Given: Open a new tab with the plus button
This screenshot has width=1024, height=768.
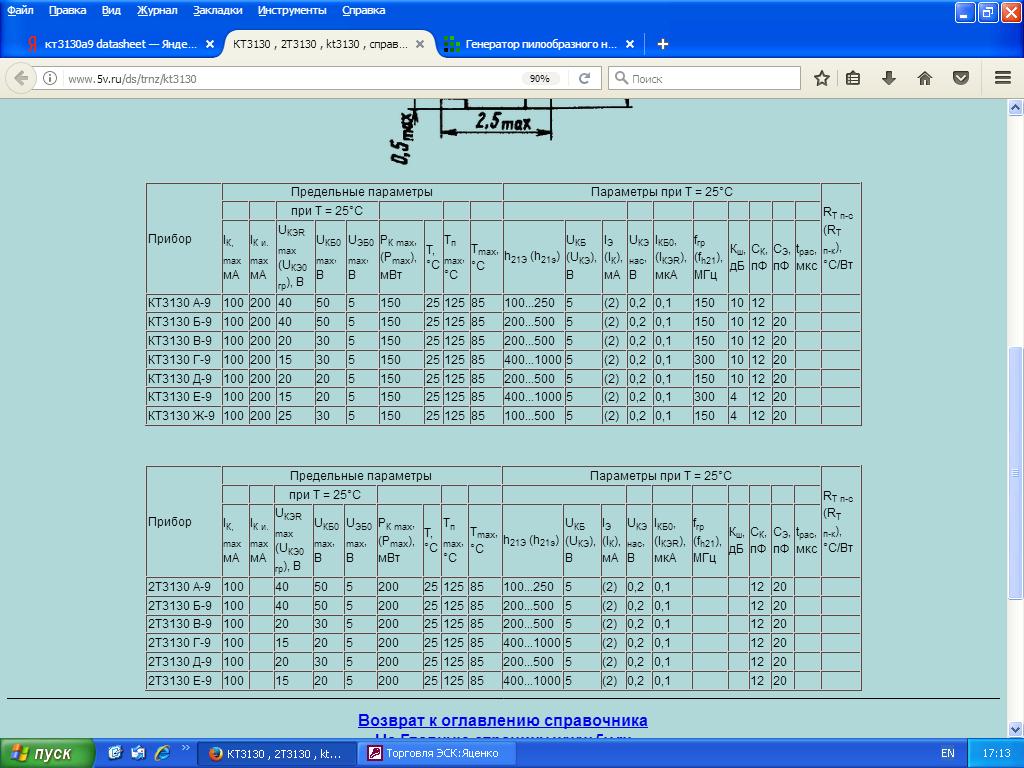Looking at the screenshot, I should pyautogui.click(x=662, y=44).
